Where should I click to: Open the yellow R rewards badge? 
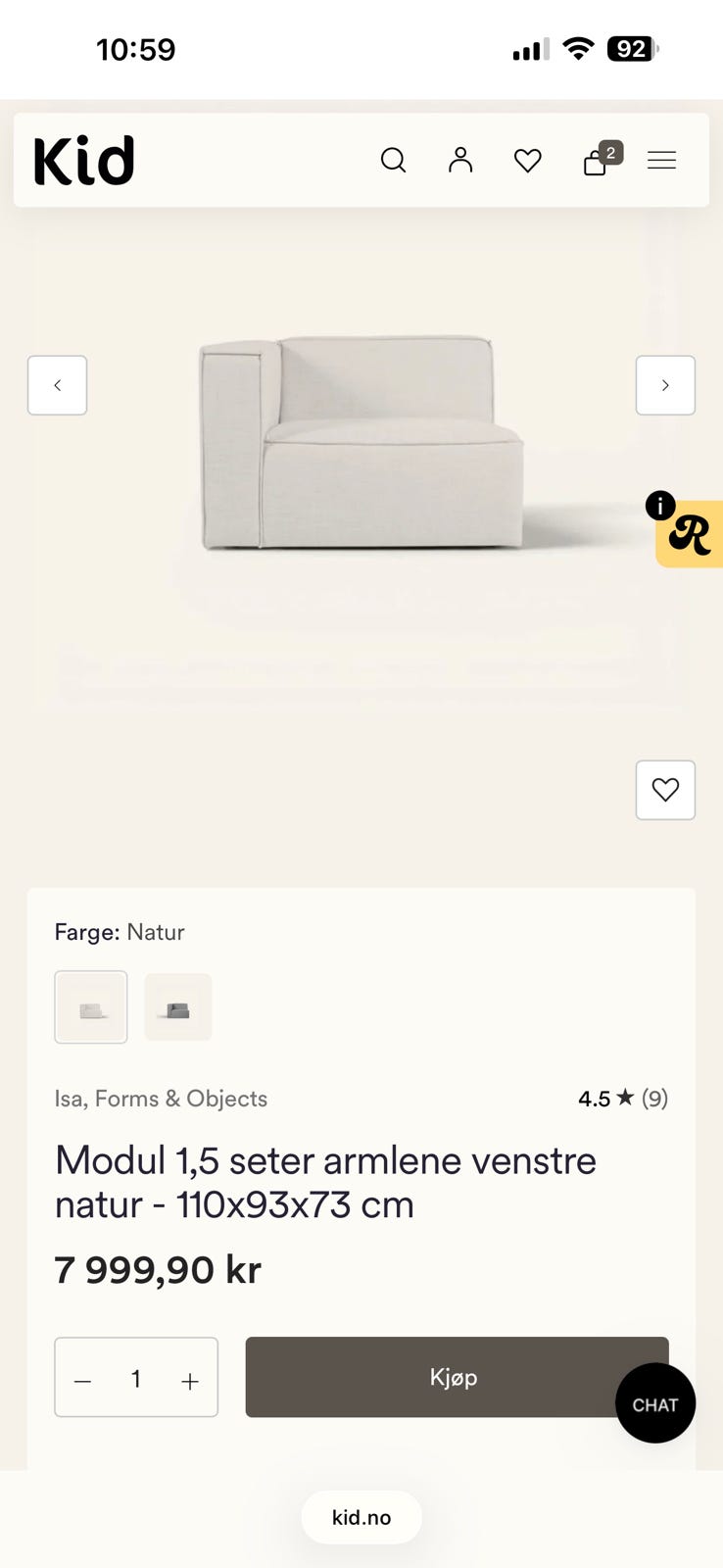(x=692, y=535)
